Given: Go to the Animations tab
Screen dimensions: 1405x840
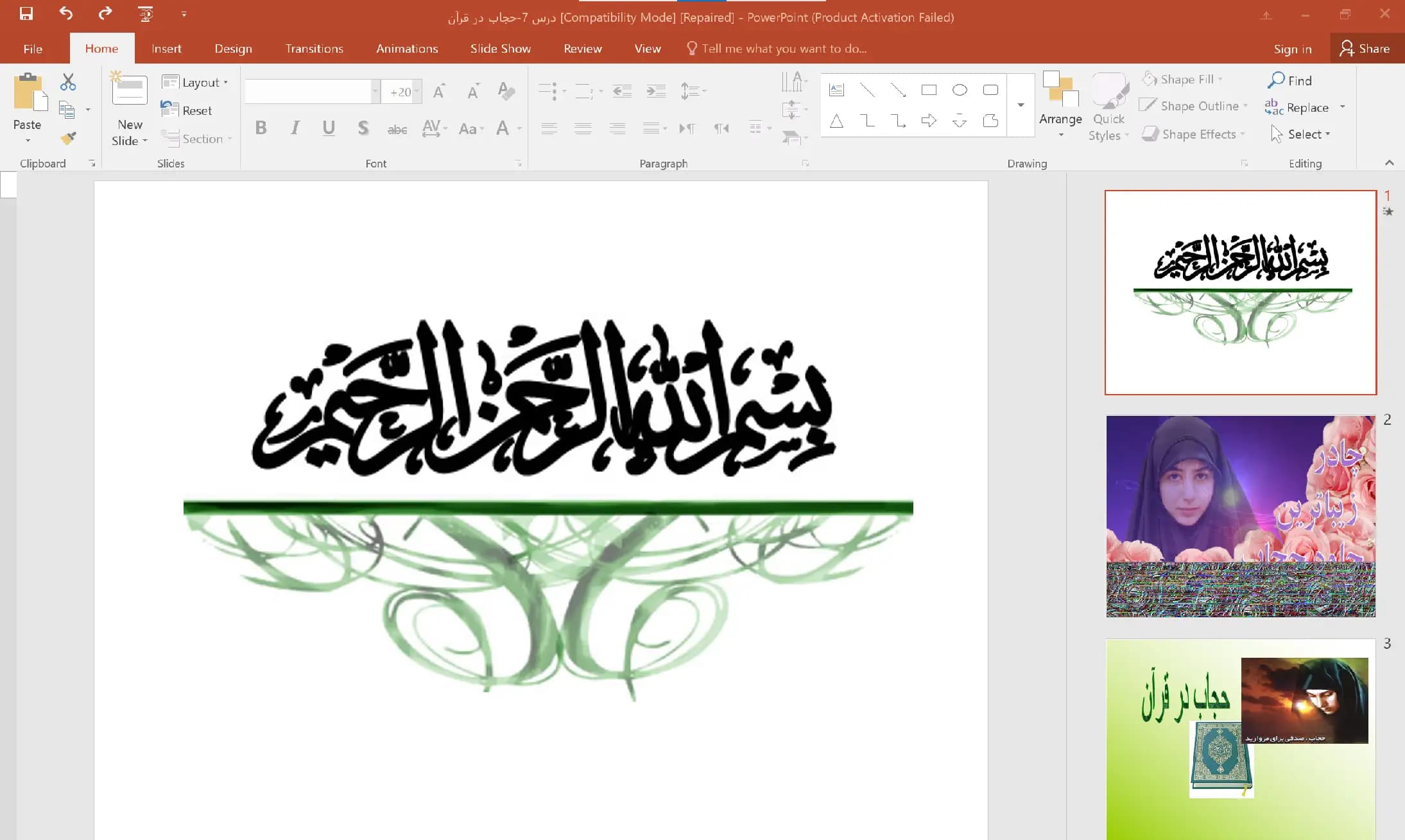Looking at the screenshot, I should (407, 49).
